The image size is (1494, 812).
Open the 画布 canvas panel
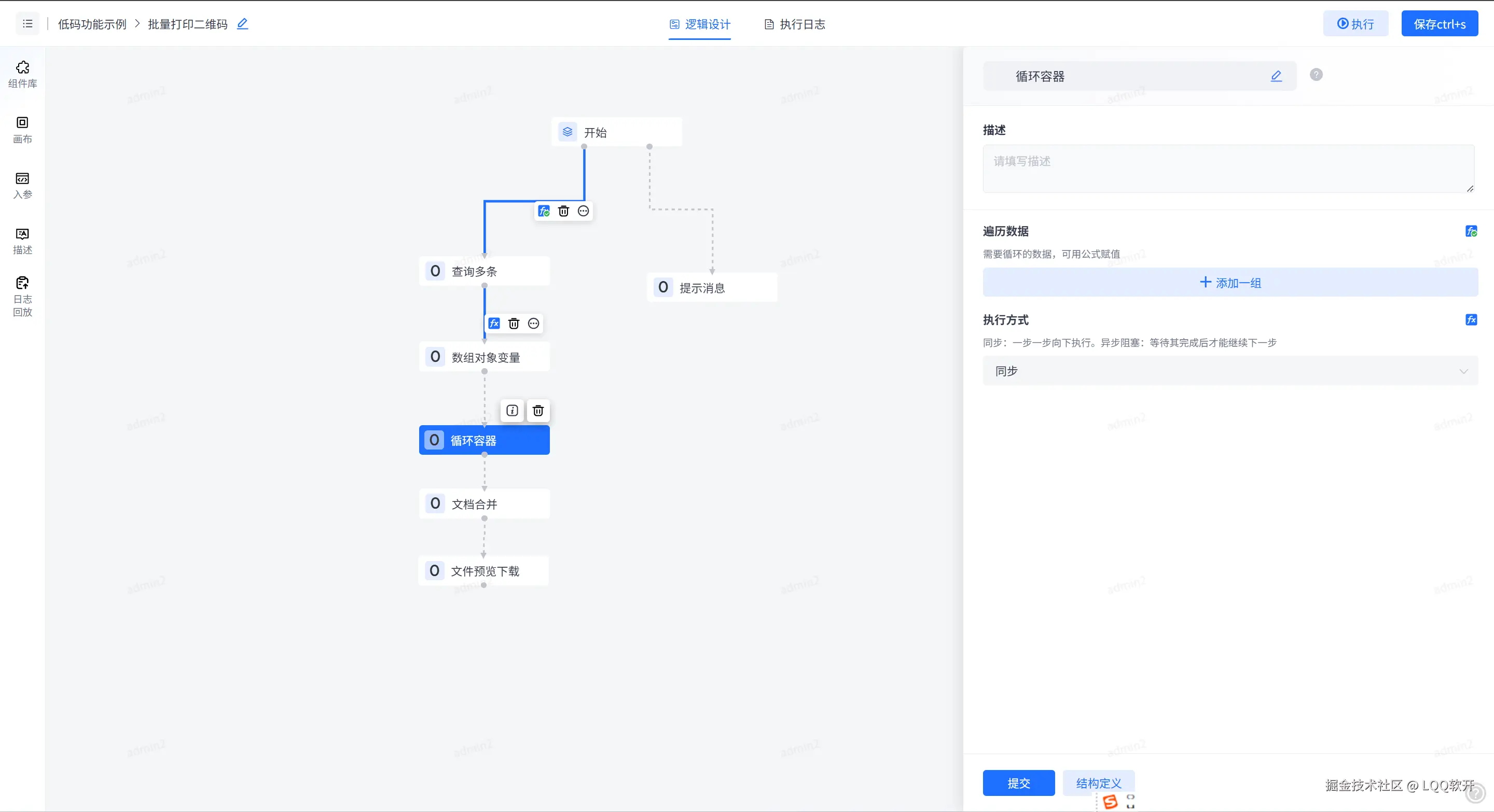23,129
